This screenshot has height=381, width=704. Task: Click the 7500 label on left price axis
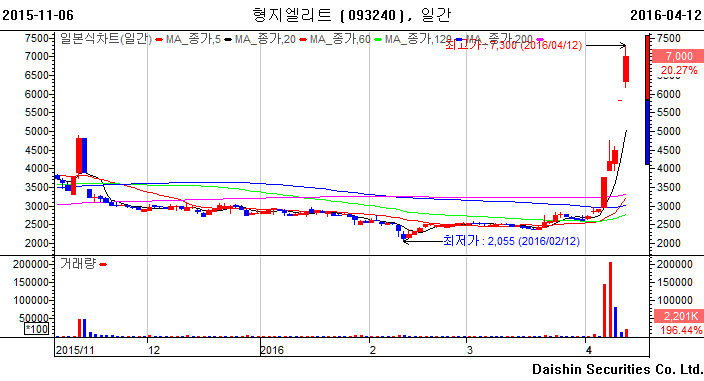click(x=36, y=38)
